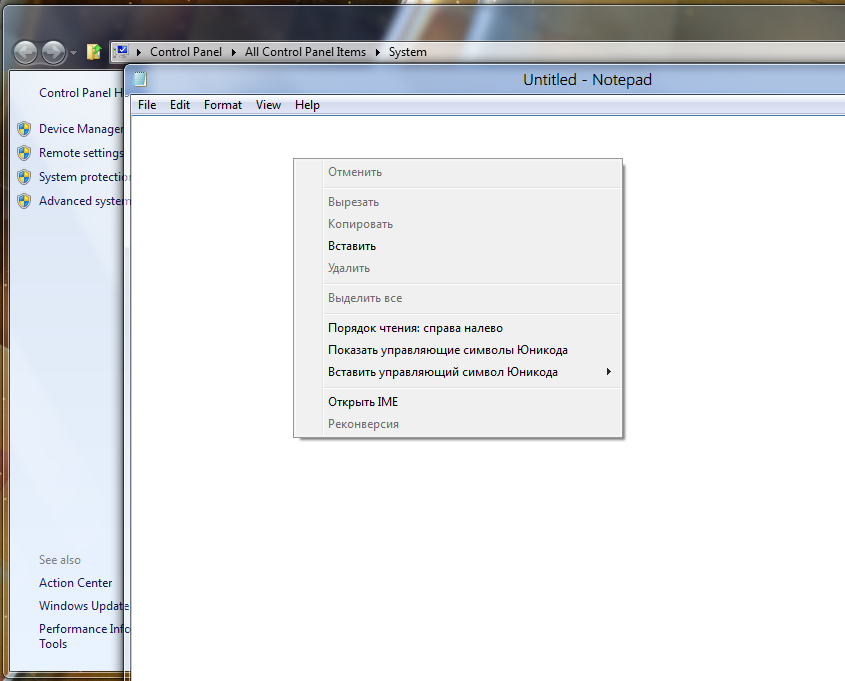Viewport: 845px width, 681px height.
Task: Click the shield icon beside Device Manager
Action: pos(24,129)
